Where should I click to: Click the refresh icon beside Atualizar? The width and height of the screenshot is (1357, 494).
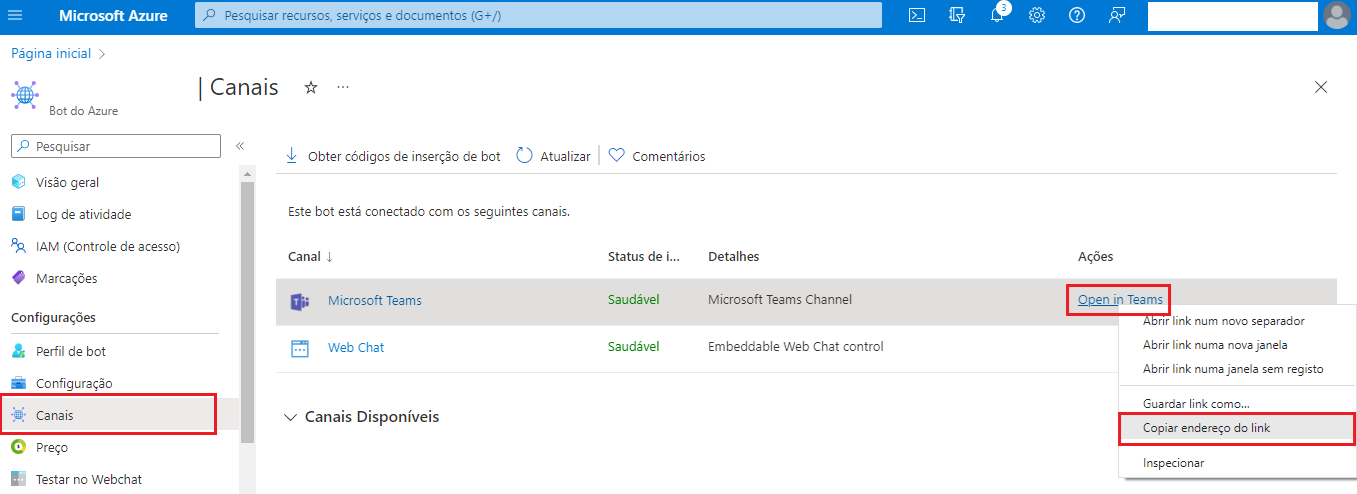(x=524, y=155)
